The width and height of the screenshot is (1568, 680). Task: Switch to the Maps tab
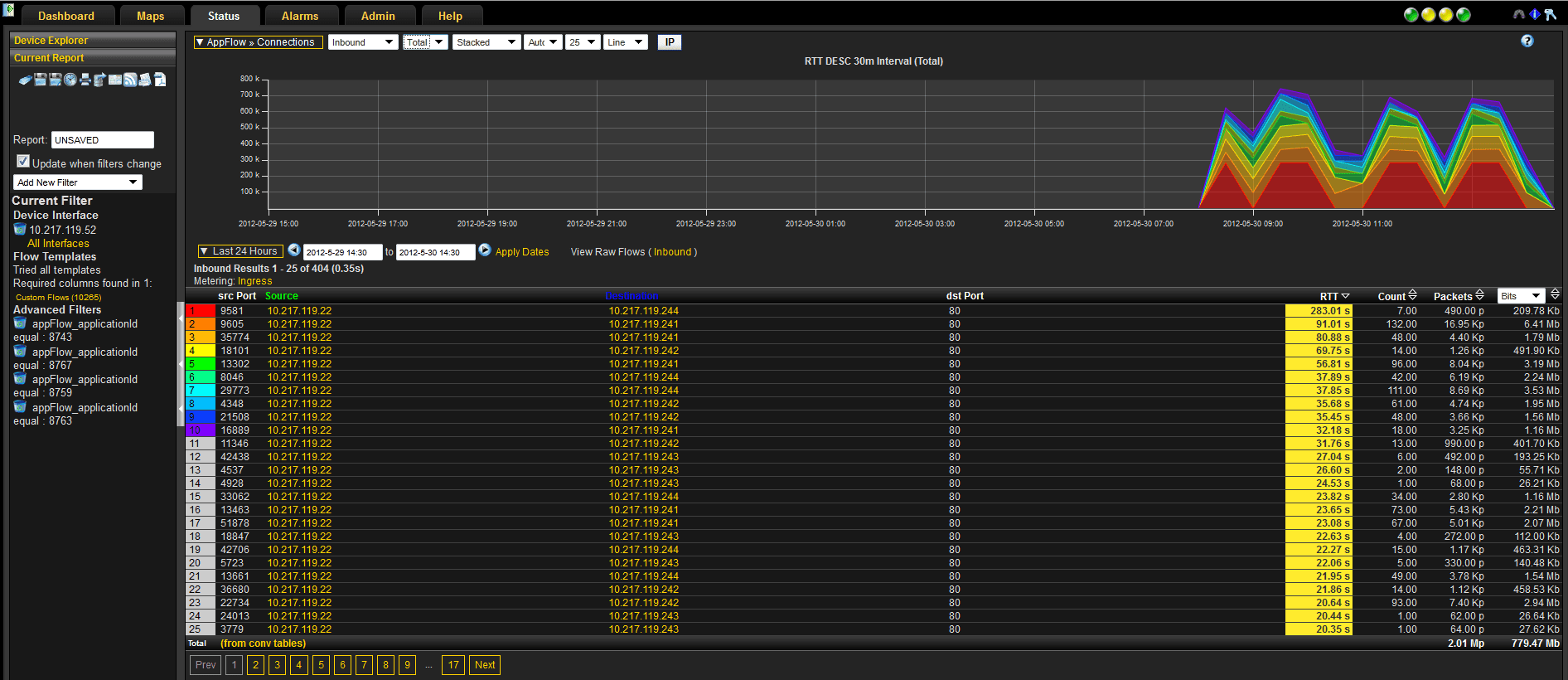click(x=151, y=16)
